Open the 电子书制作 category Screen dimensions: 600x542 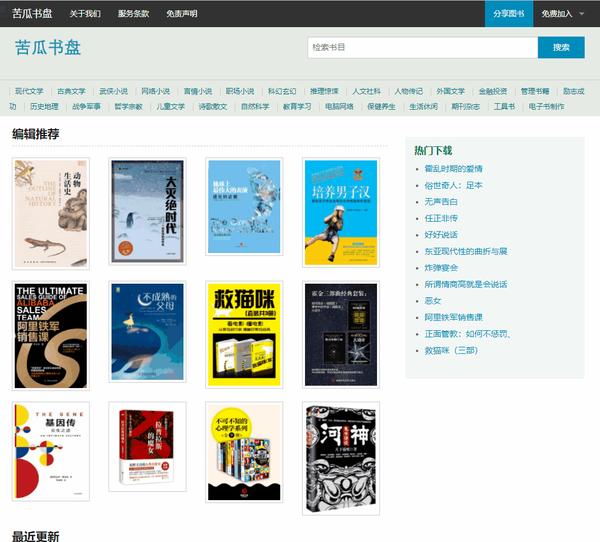546,106
